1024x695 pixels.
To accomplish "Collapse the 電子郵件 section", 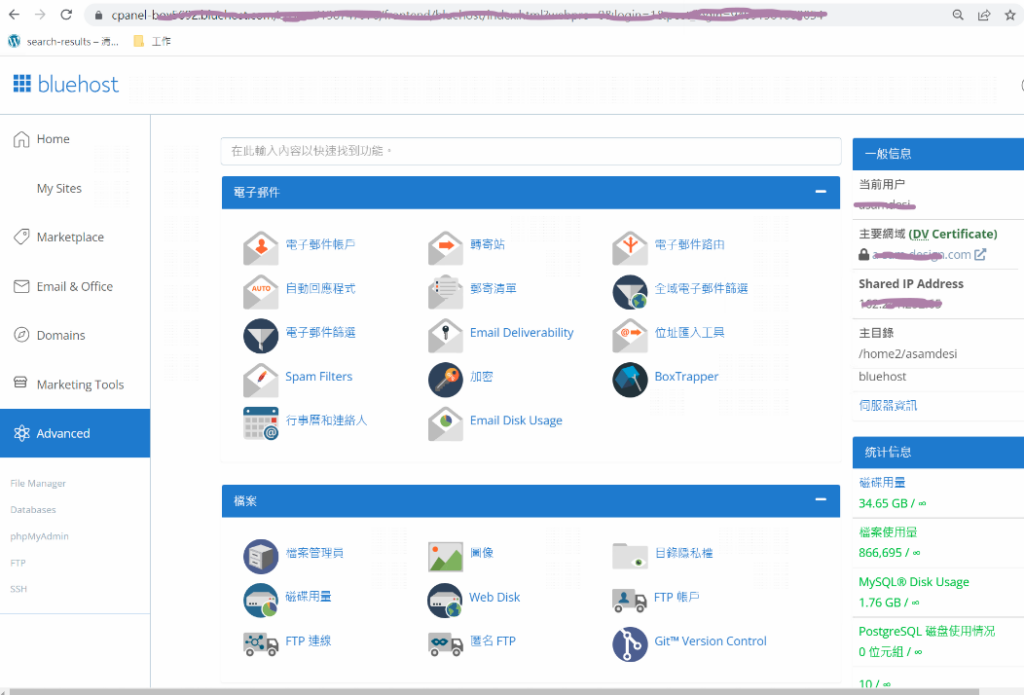I will coord(820,192).
